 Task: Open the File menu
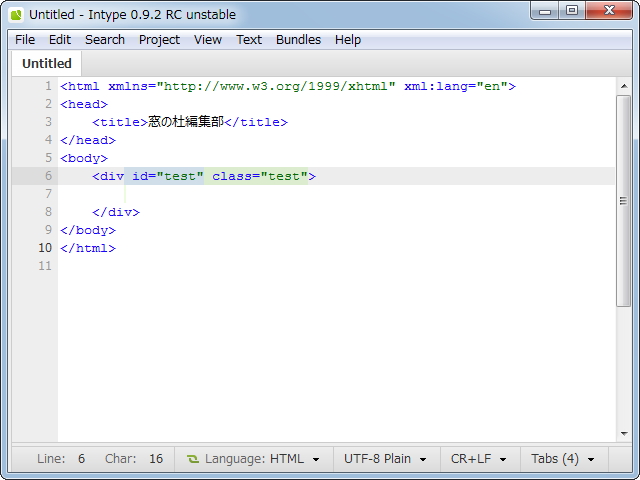tap(25, 40)
